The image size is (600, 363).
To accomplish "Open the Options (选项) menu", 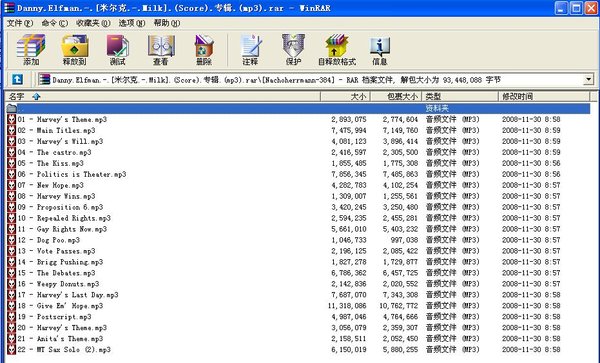I will (132, 23).
